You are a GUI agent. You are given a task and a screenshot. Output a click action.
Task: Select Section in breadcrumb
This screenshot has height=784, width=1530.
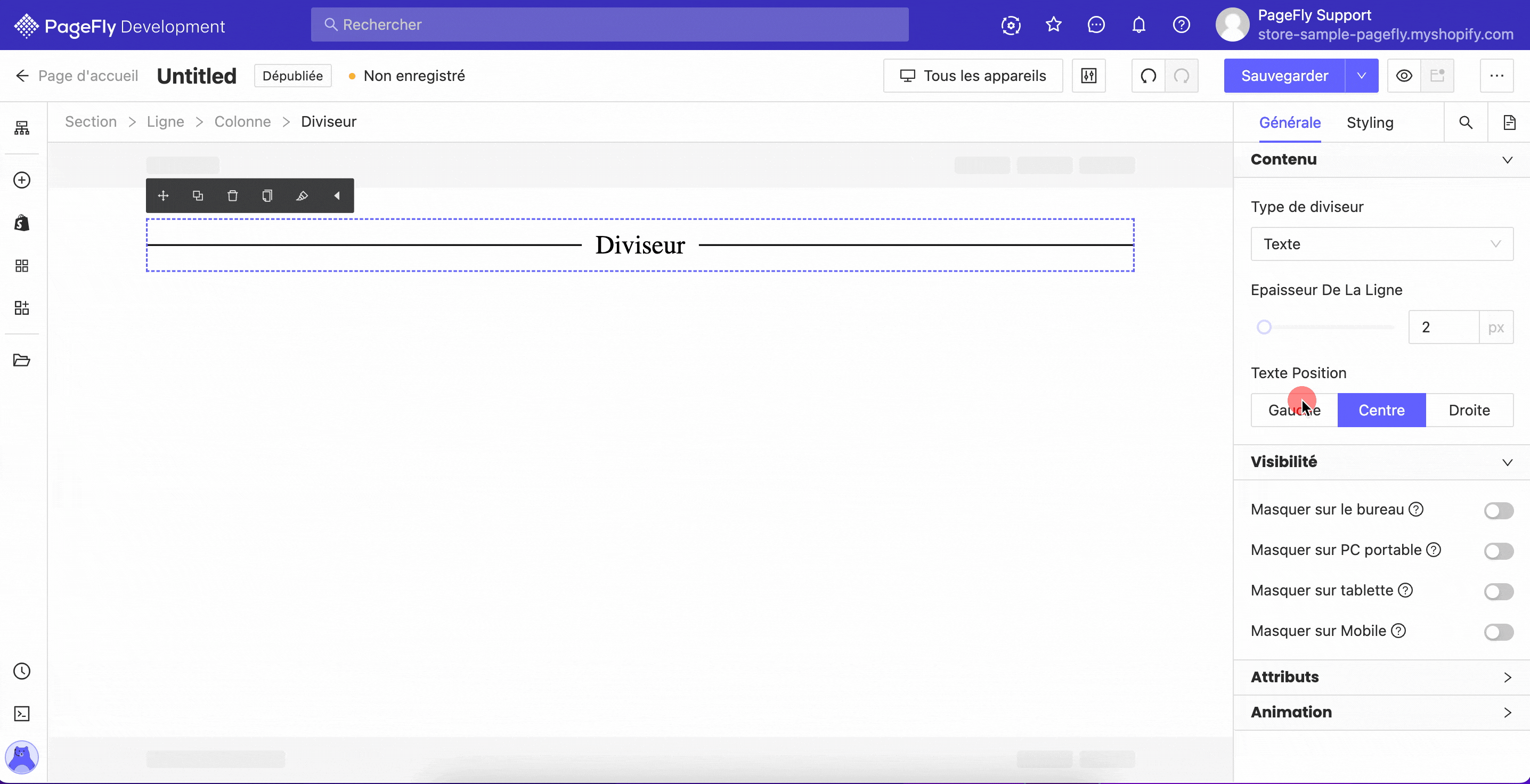tap(91, 121)
